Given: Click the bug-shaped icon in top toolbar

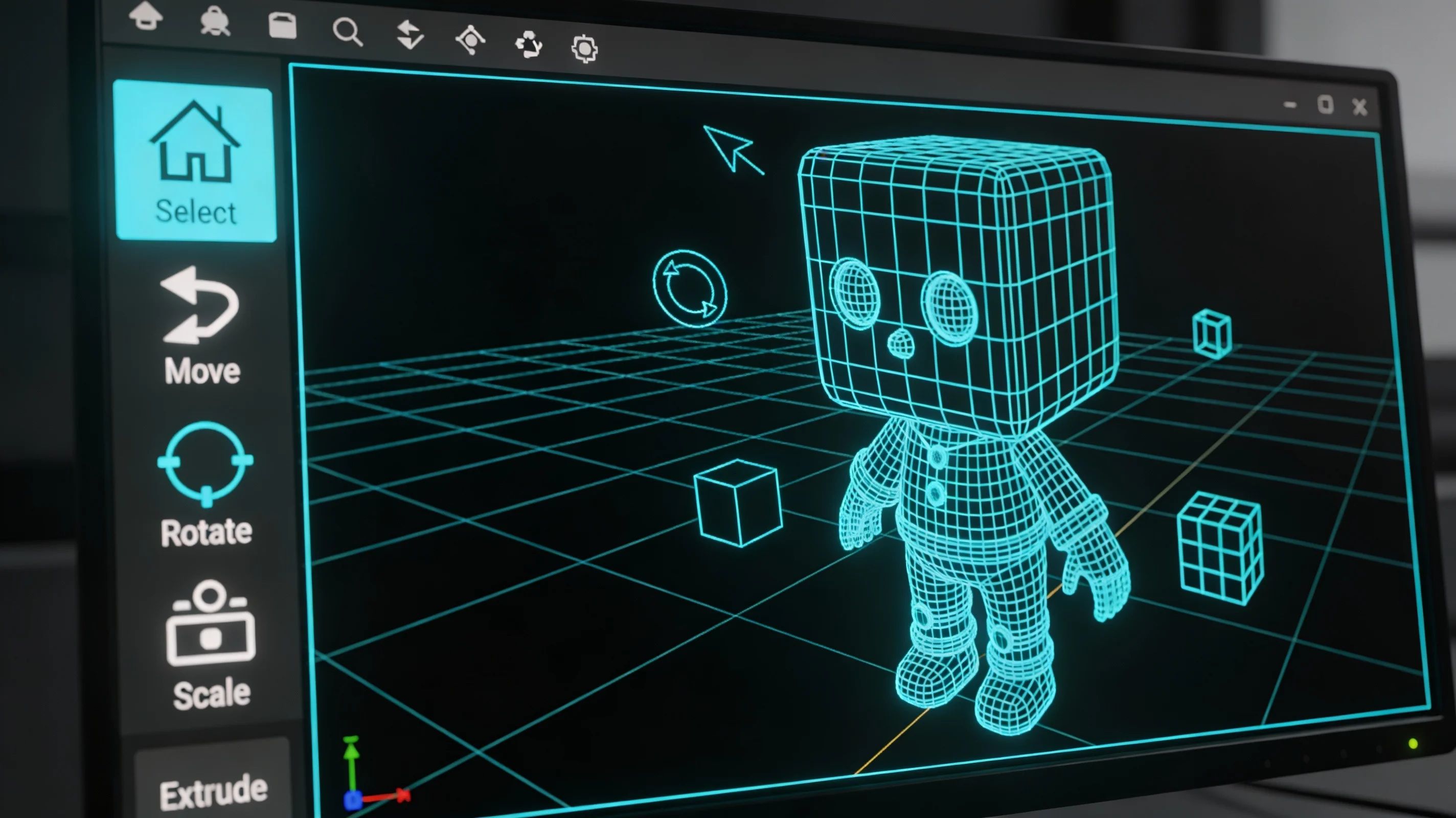Looking at the screenshot, I should click(215, 22).
